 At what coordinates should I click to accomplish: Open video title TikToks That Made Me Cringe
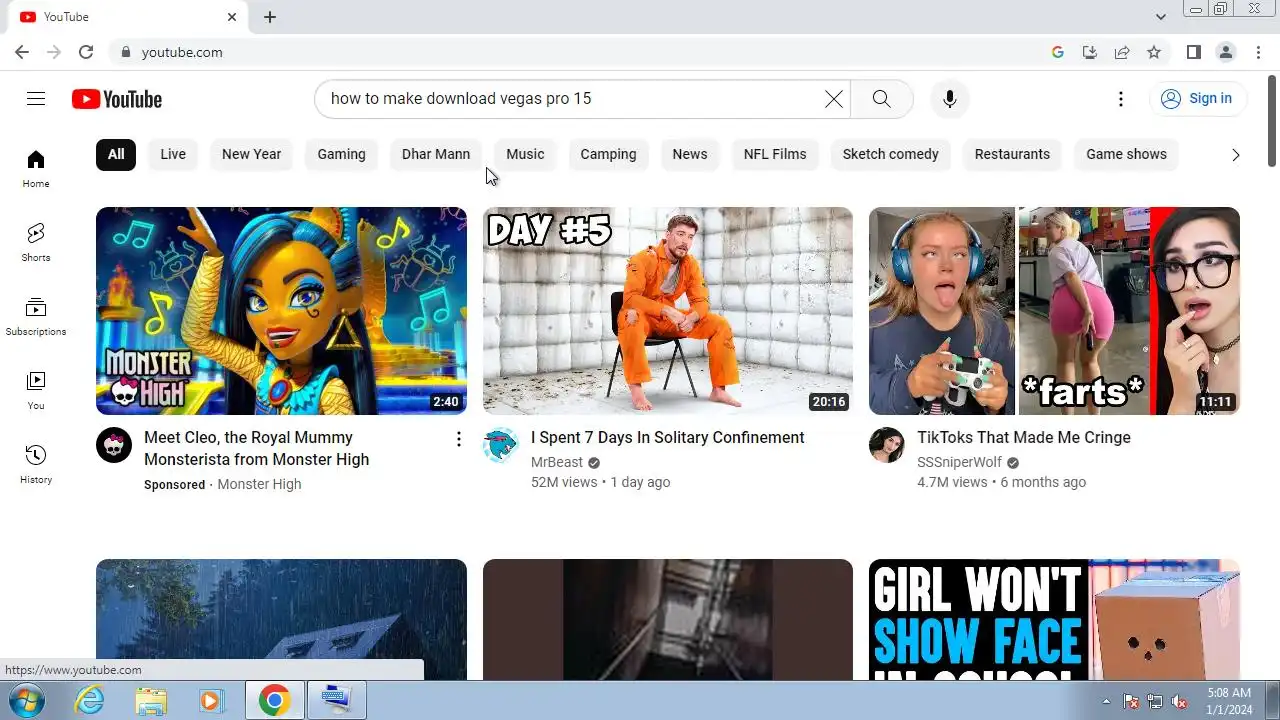[1024, 437]
